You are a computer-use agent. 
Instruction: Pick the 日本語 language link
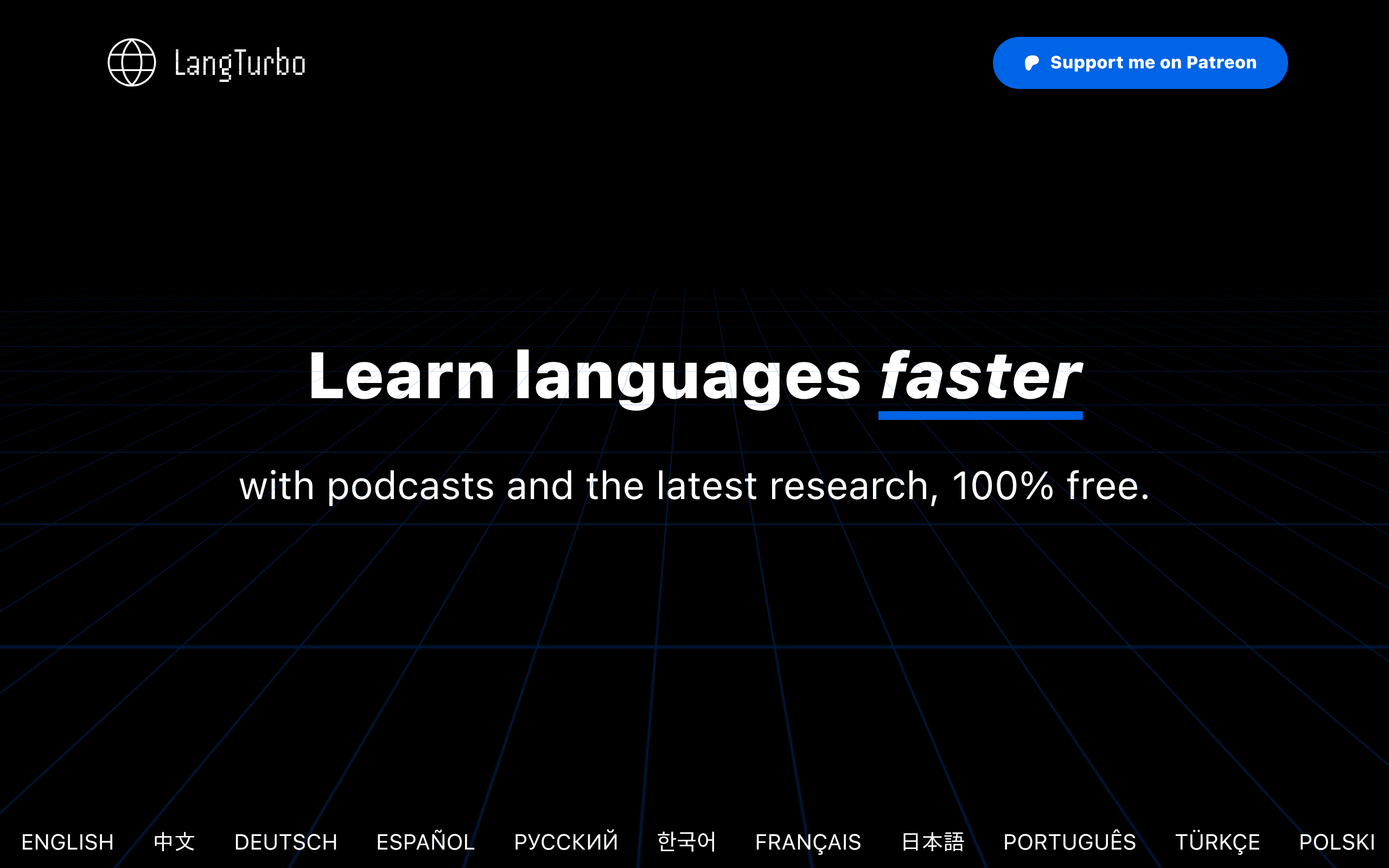(932, 842)
